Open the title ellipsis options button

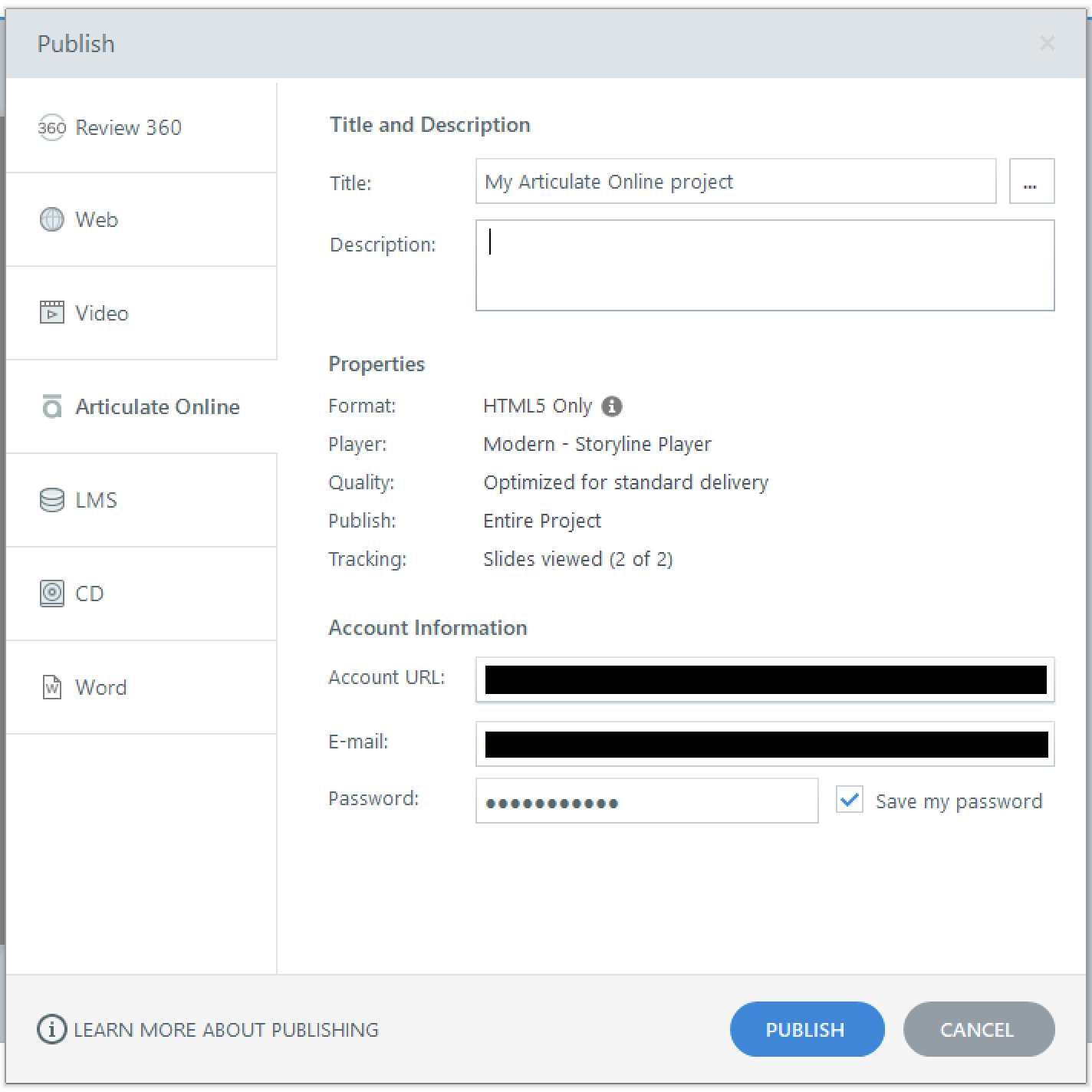[x=1031, y=181]
